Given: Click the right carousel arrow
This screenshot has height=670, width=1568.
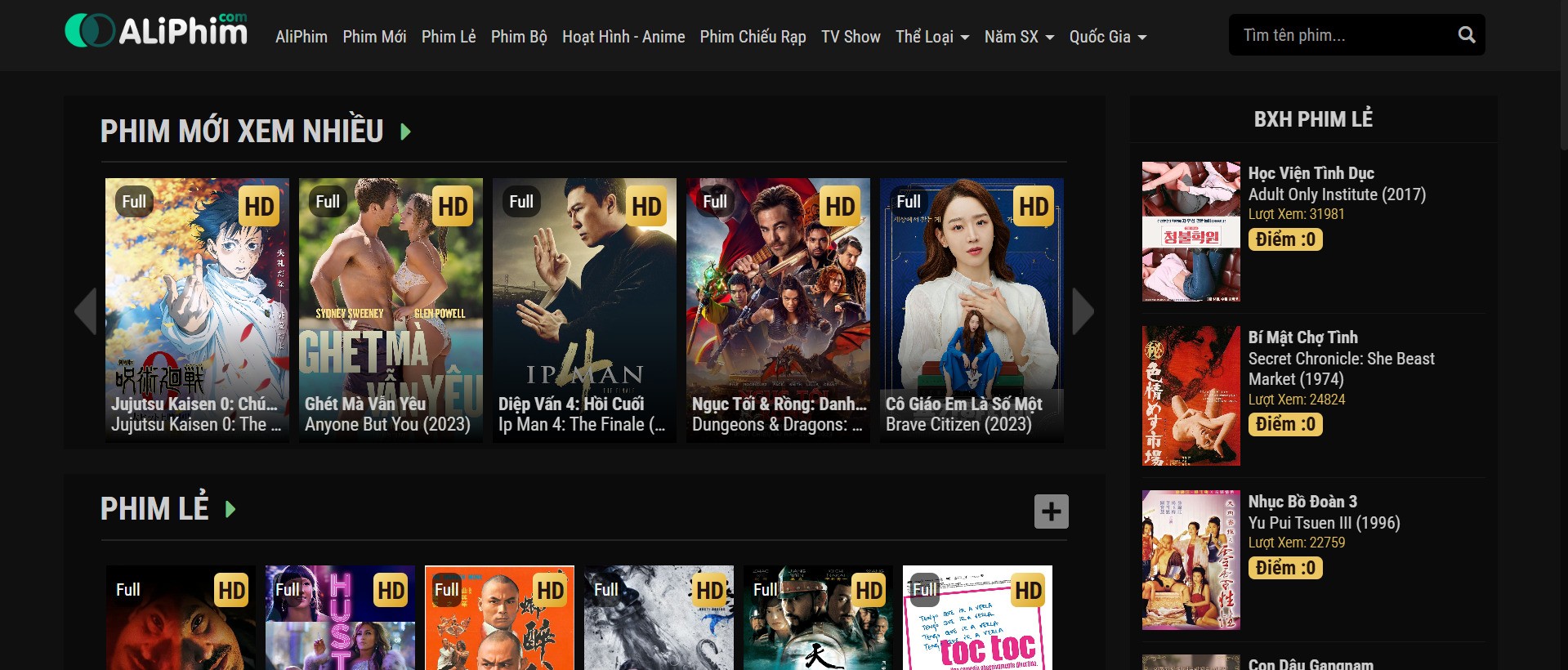Looking at the screenshot, I should (x=1083, y=311).
